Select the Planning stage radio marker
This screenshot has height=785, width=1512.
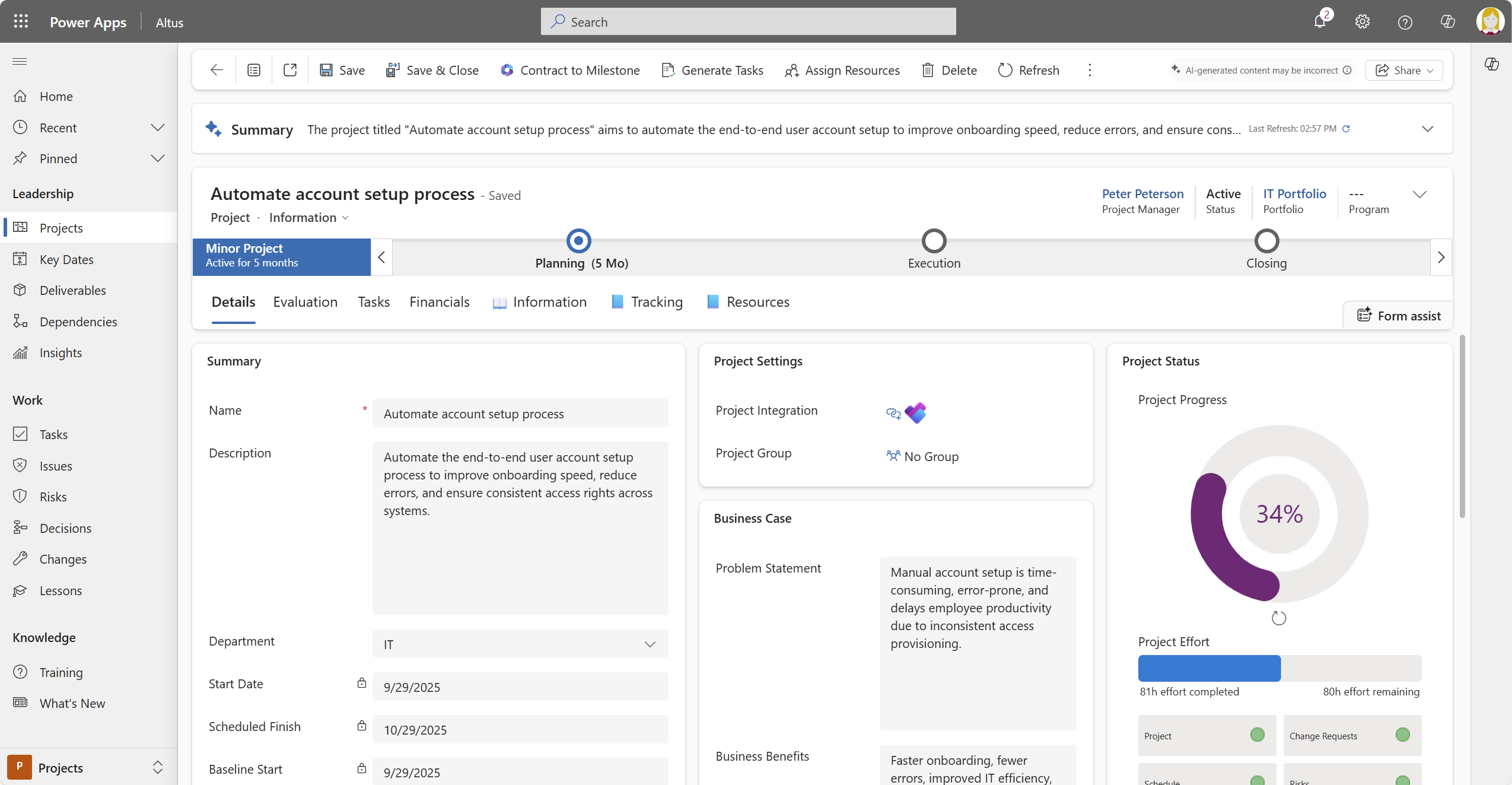pos(578,240)
